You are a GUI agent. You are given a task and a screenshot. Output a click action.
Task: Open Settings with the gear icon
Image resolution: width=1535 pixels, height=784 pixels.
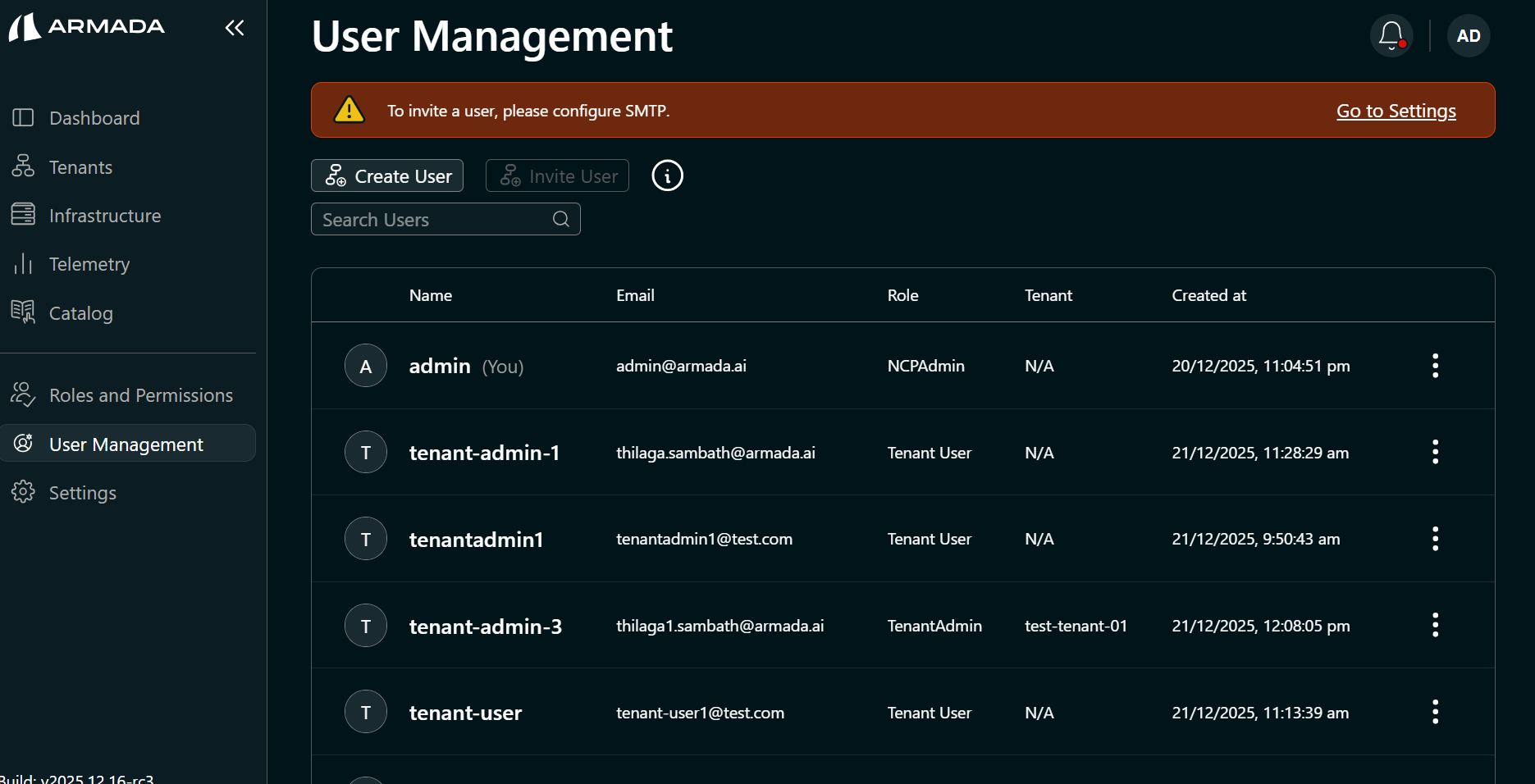coord(24,492)
